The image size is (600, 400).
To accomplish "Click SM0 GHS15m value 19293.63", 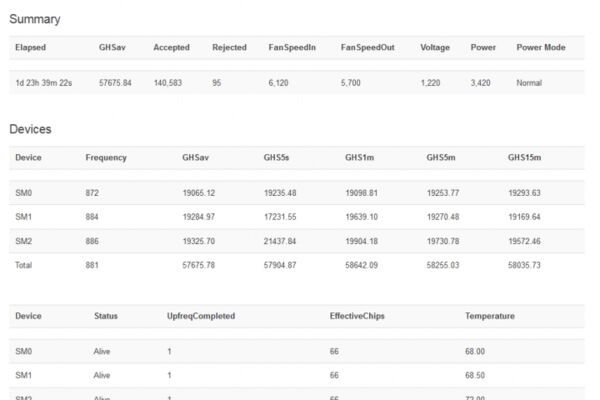I will tap(525, 193).
